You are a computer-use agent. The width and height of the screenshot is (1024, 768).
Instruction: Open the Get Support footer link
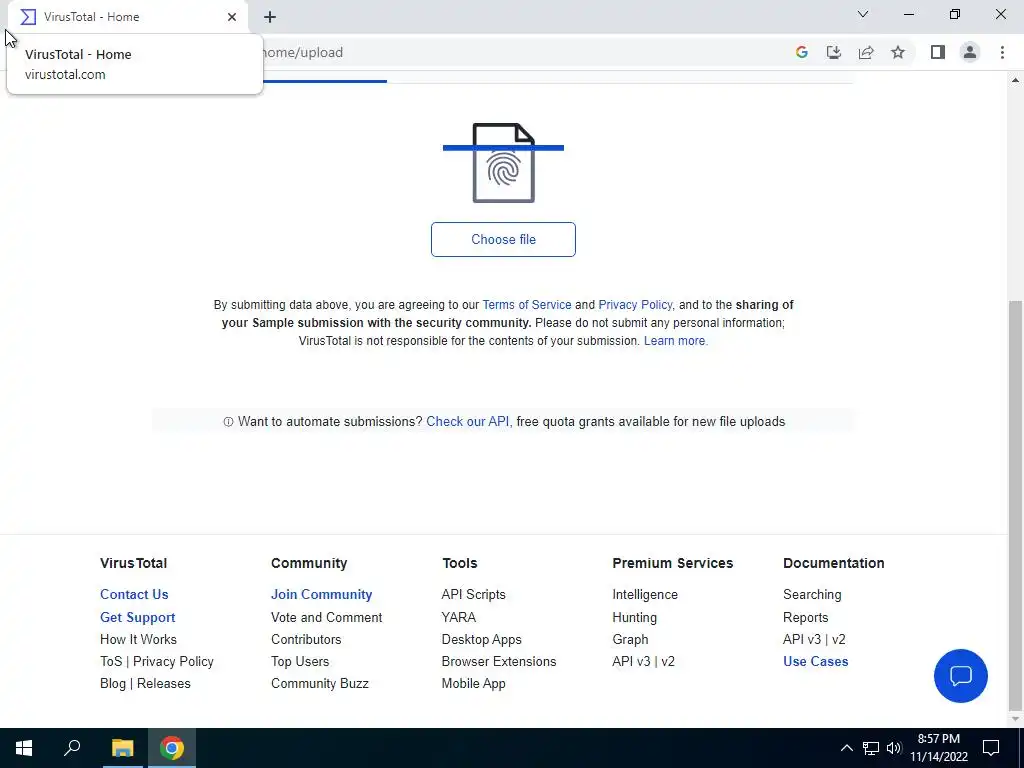137,617
